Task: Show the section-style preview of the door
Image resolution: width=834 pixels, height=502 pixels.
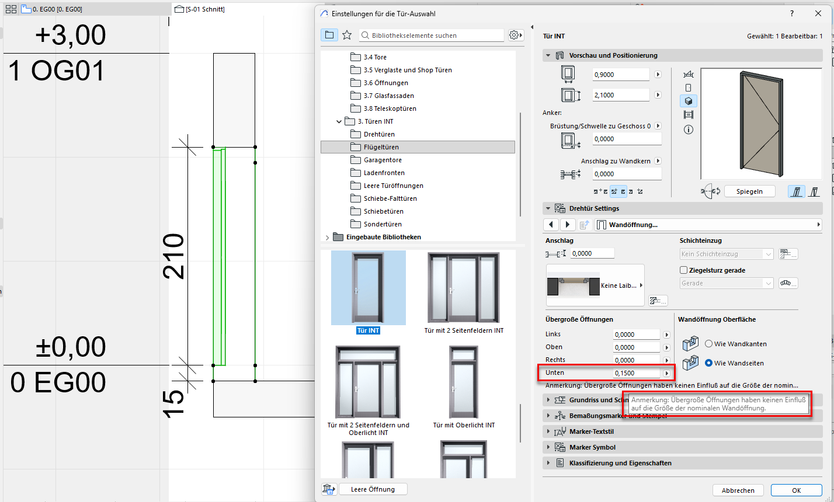Action: click(x=688, y=115)
